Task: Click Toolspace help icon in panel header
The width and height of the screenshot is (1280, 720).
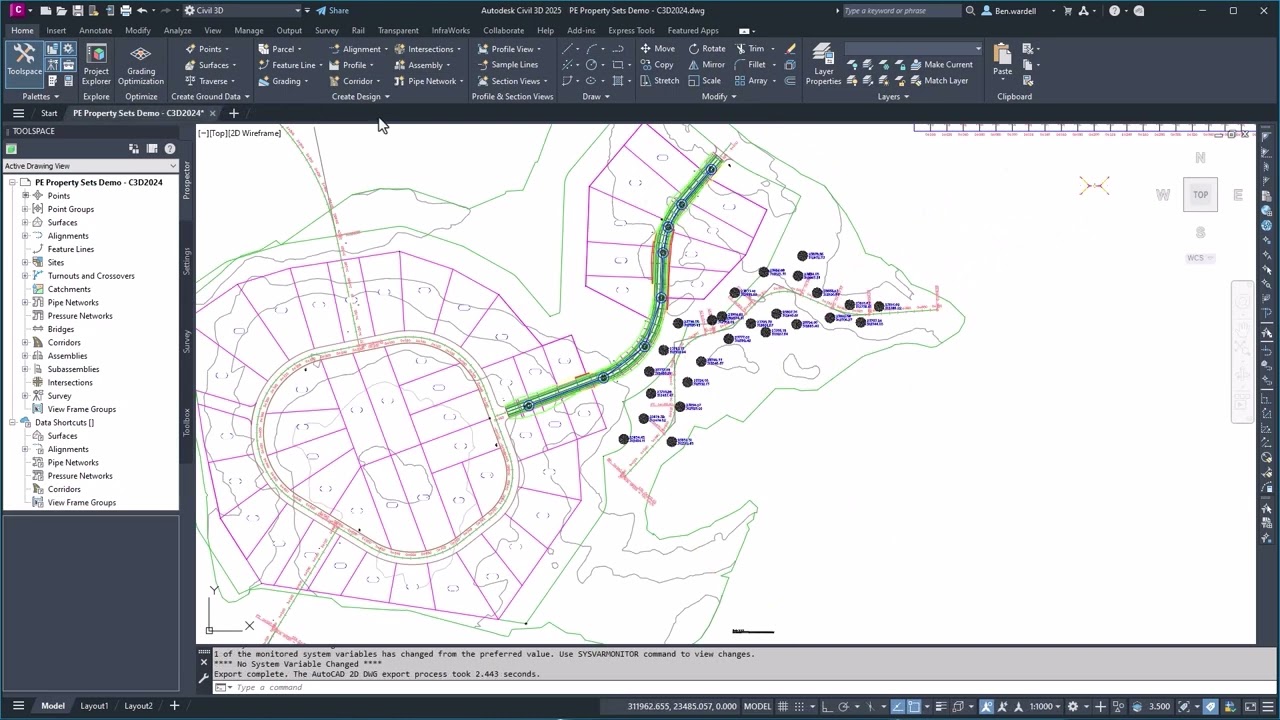Action: (170, 149)
